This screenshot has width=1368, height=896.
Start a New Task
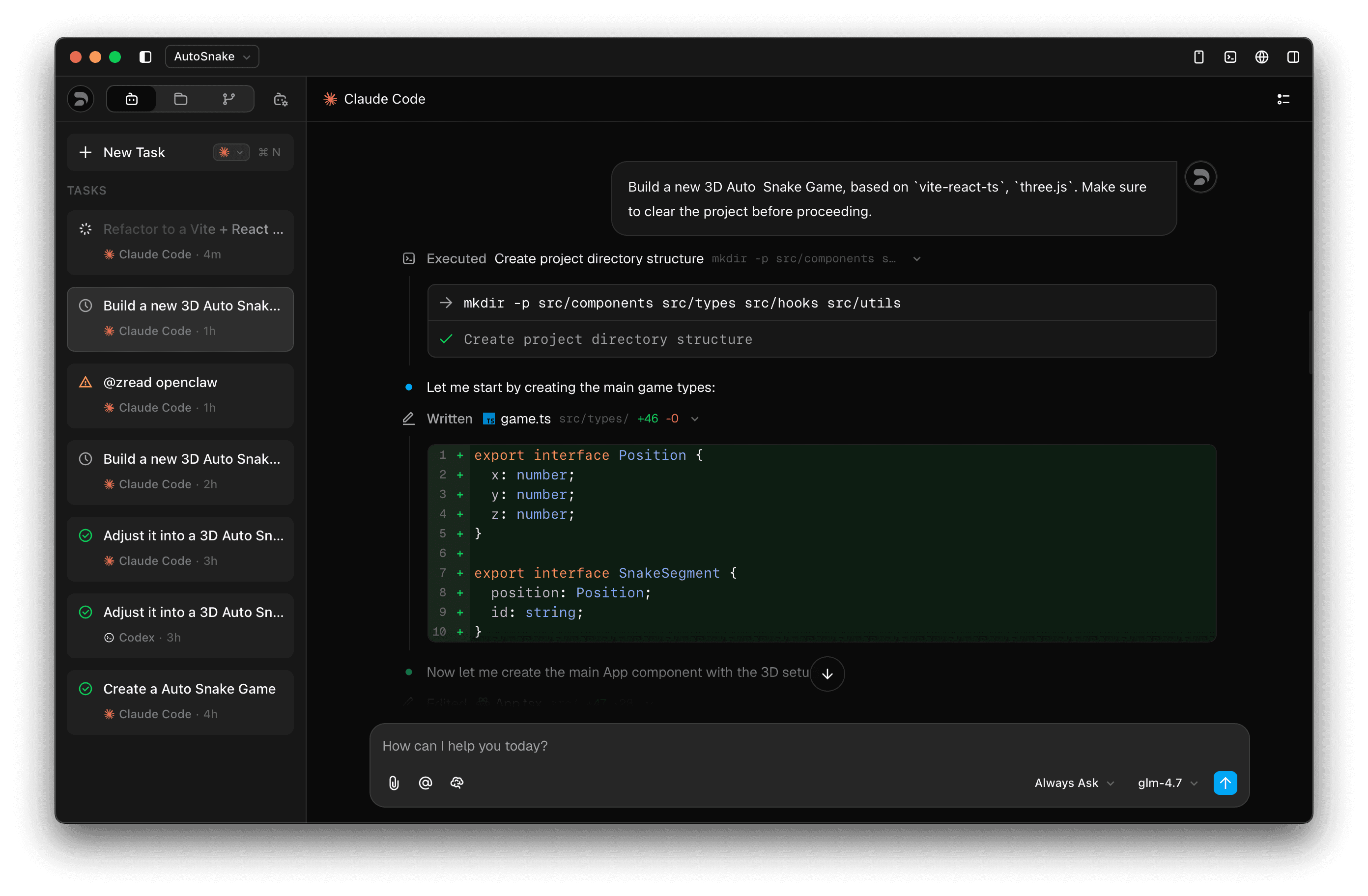(x=133, y=152)
